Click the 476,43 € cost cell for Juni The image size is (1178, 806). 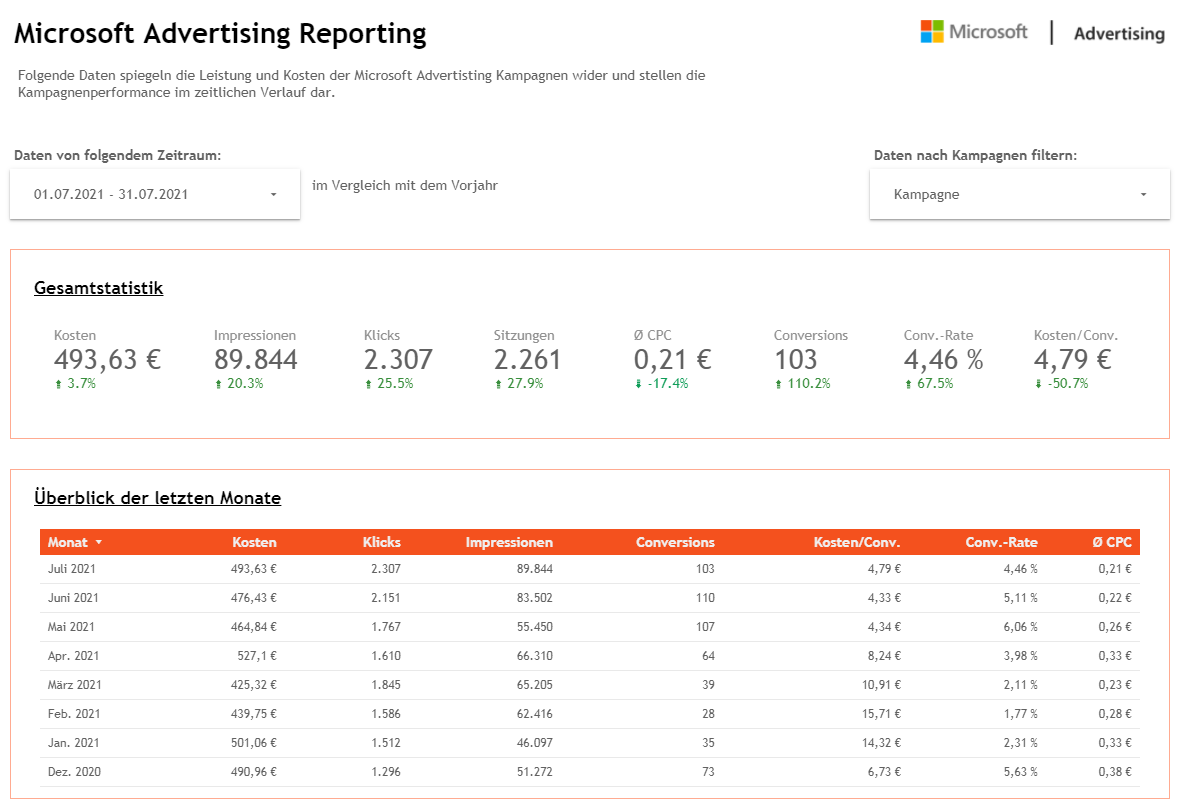[253, 598]
